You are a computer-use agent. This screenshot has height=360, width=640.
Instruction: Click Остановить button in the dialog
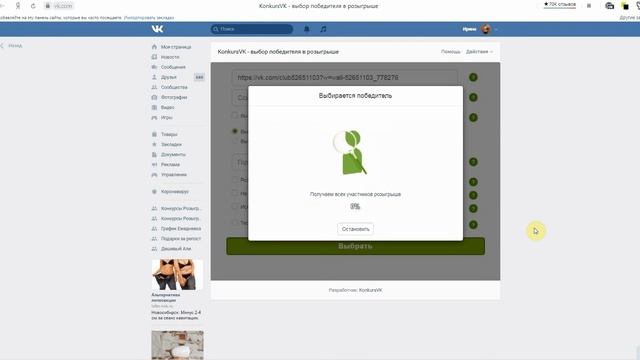point(356,229)
